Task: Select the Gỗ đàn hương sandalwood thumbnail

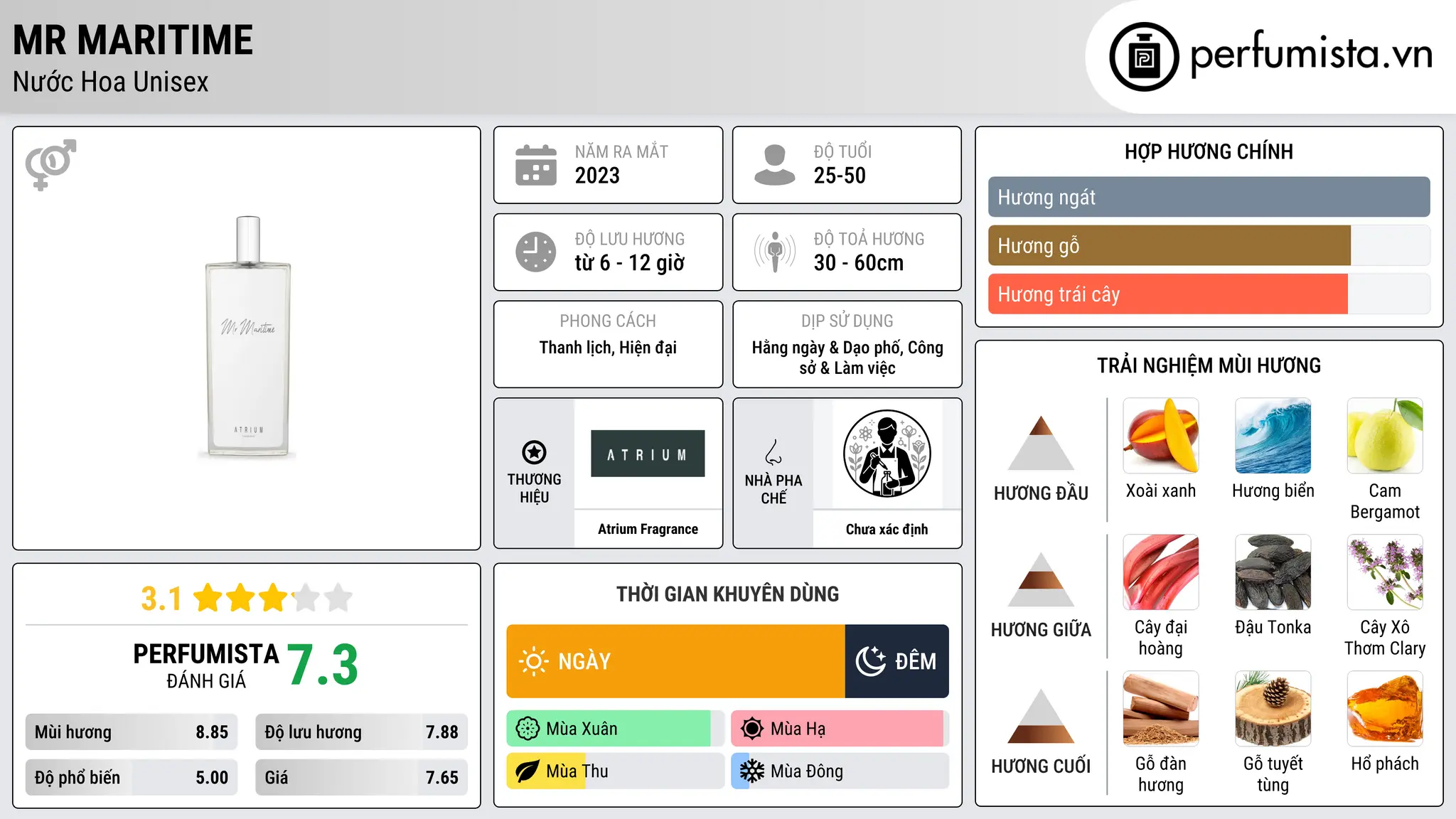Action: click(x=1161, y=709)
